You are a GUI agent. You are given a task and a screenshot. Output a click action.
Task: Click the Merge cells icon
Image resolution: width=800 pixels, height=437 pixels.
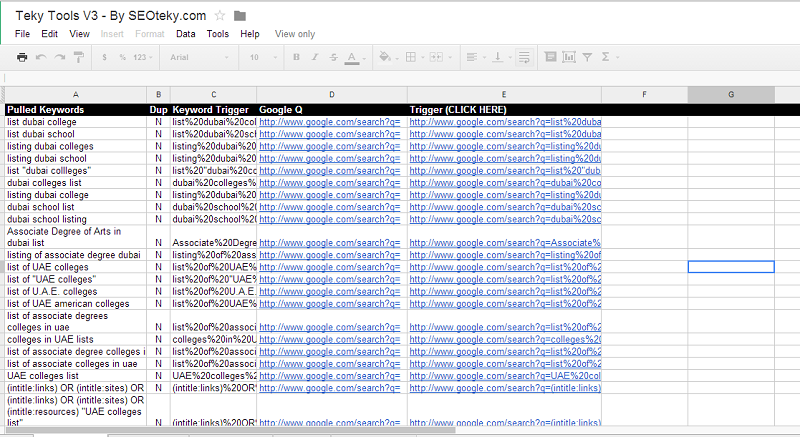click(436, 57)
